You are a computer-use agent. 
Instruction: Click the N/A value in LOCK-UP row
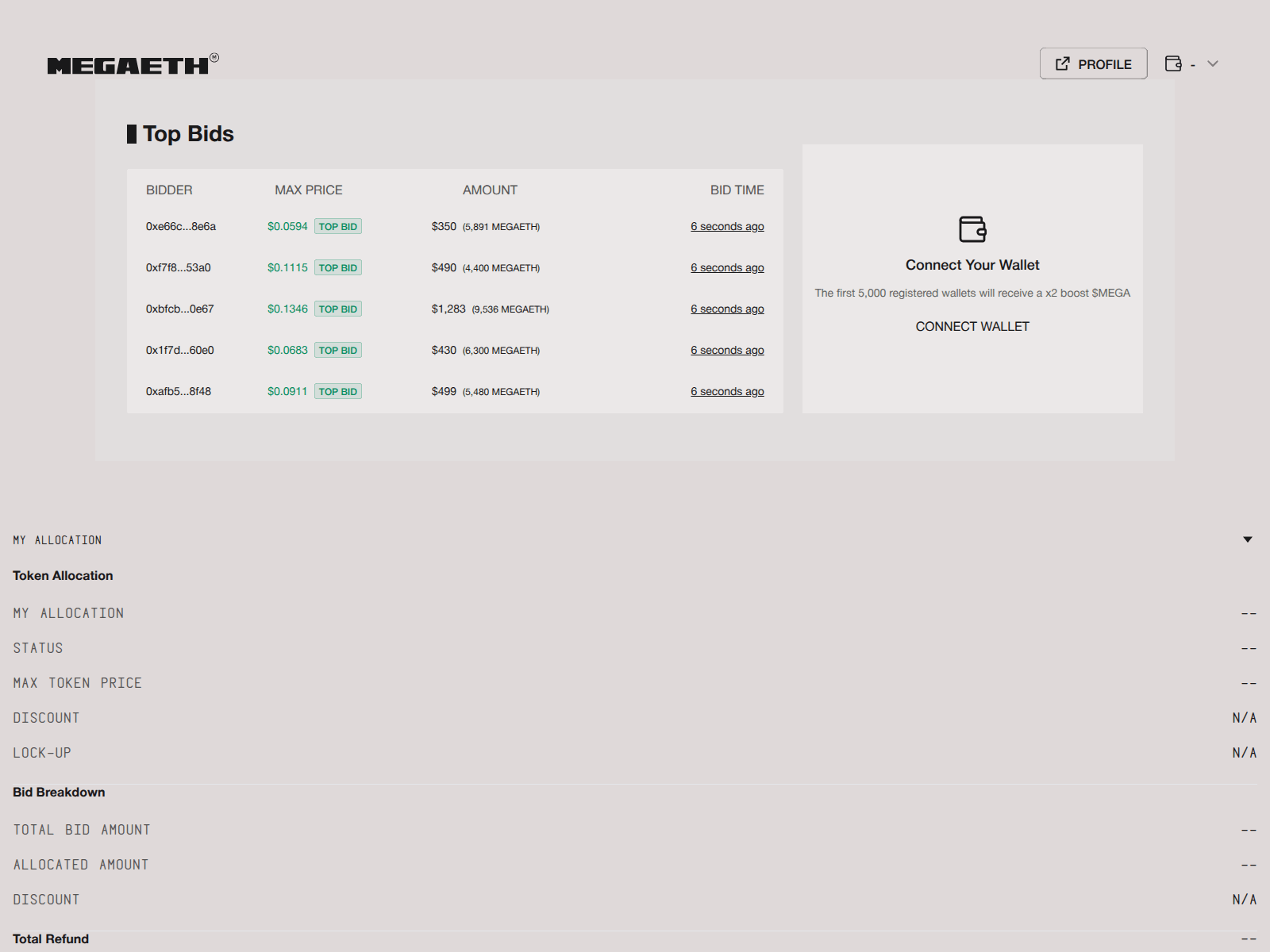(x=1245, y=753)
